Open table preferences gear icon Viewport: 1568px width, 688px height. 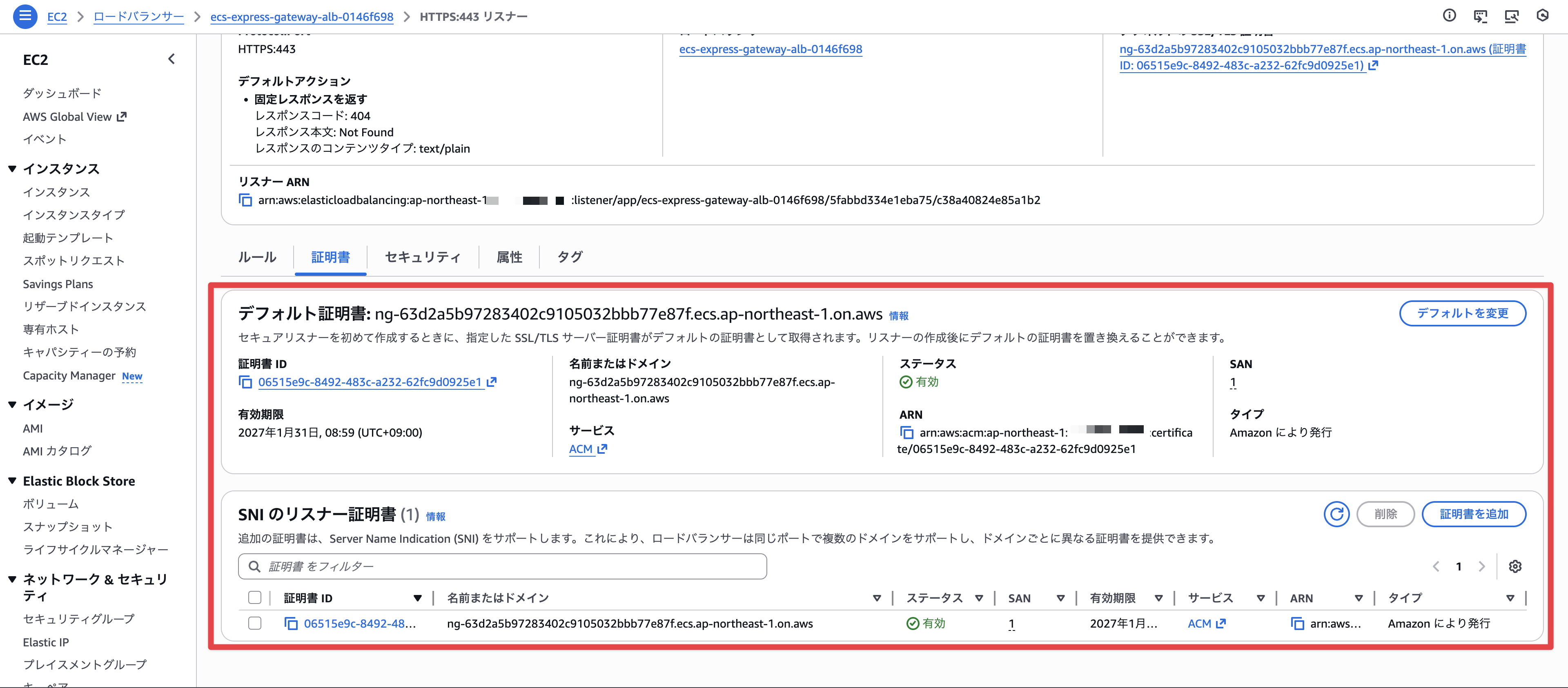click(x=1515, y=566)
